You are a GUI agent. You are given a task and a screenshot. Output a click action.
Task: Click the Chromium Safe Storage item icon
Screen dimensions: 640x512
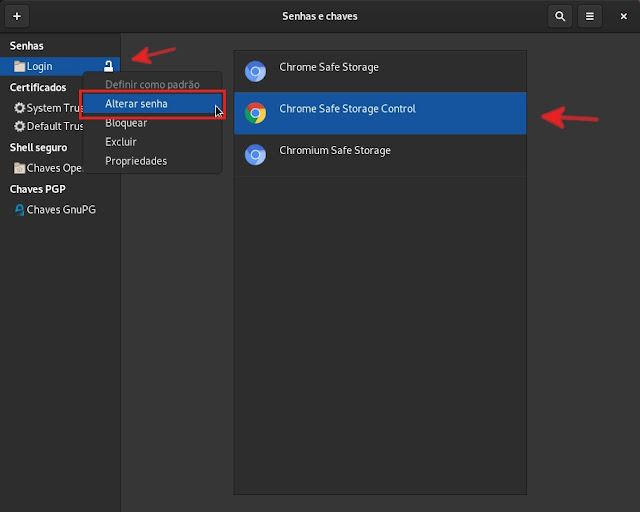256,155
